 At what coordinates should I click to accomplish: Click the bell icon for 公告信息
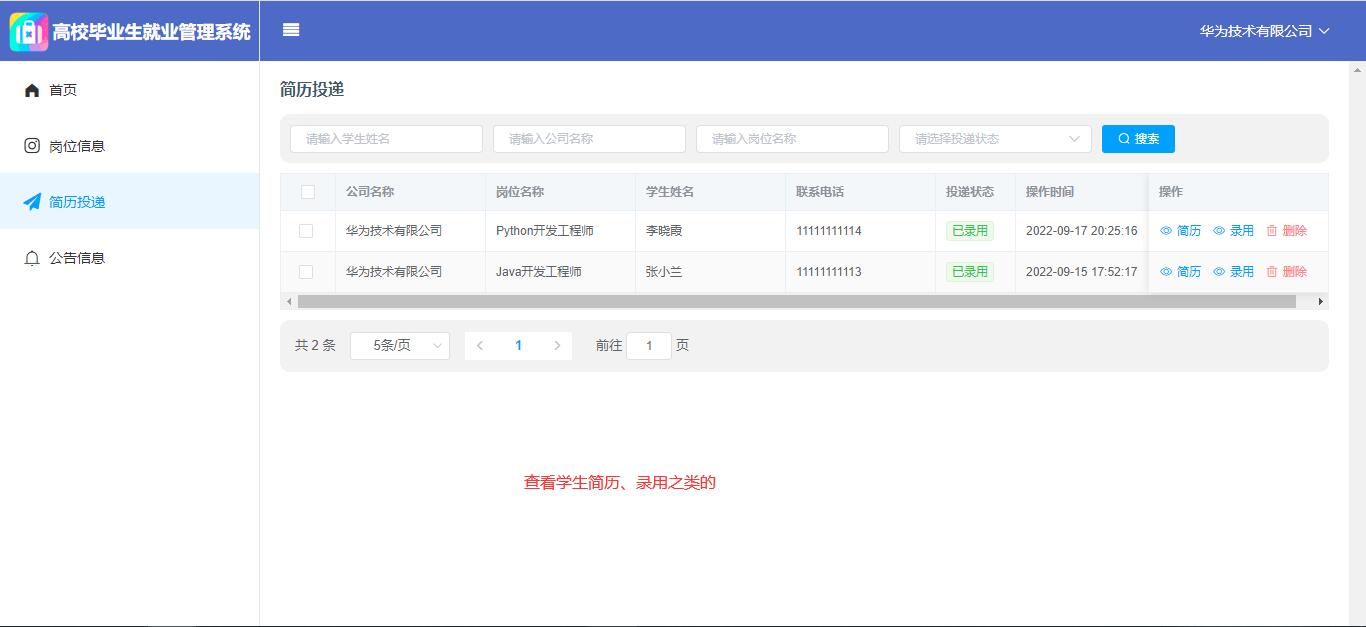pyautogui.click(x=32, y=258)
